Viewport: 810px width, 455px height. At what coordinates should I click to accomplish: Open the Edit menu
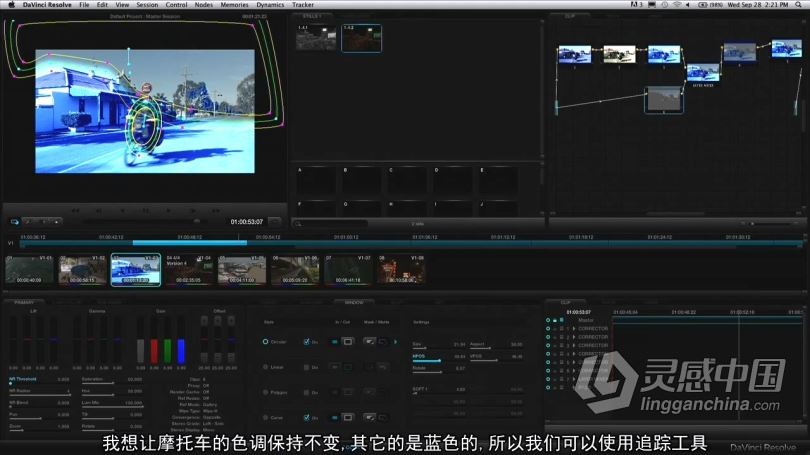102,5
